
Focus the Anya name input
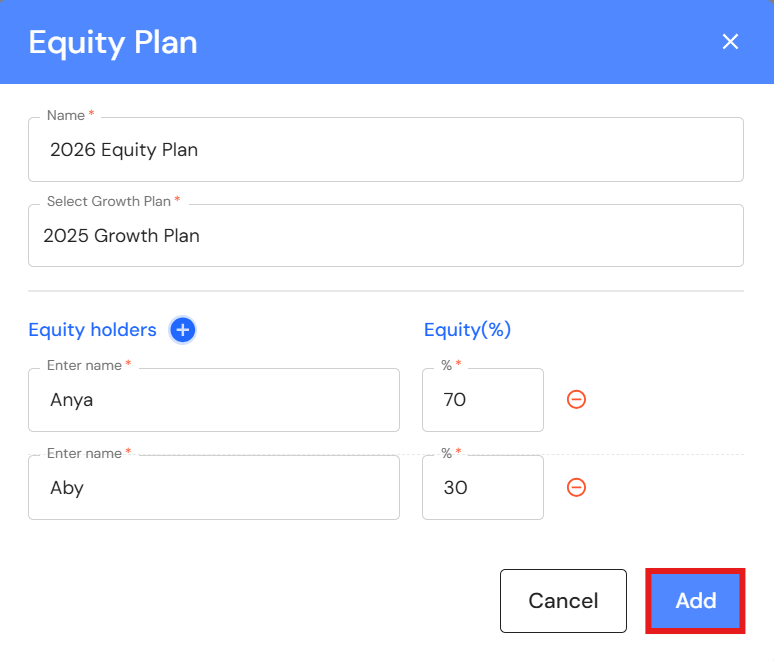pos(213,400)
